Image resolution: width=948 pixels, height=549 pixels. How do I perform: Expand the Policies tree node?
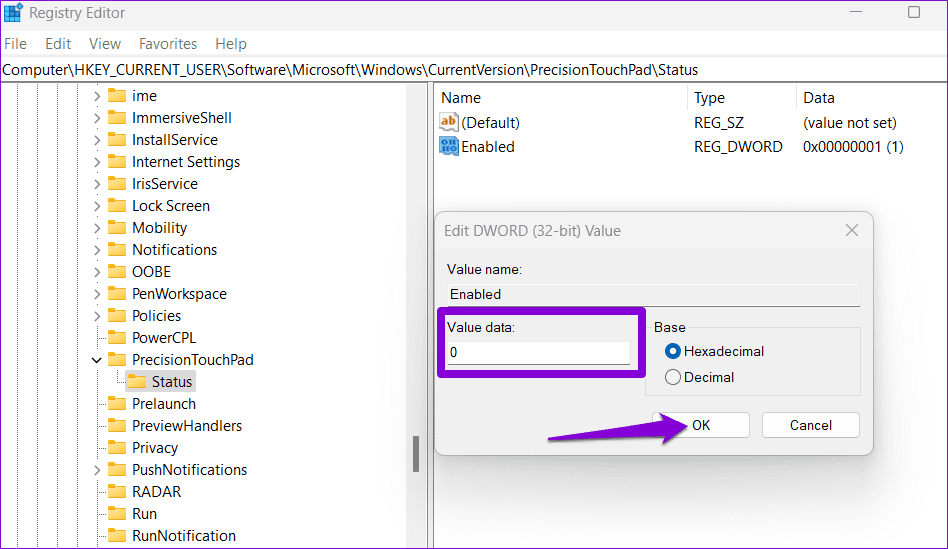[x=97, y=316]
